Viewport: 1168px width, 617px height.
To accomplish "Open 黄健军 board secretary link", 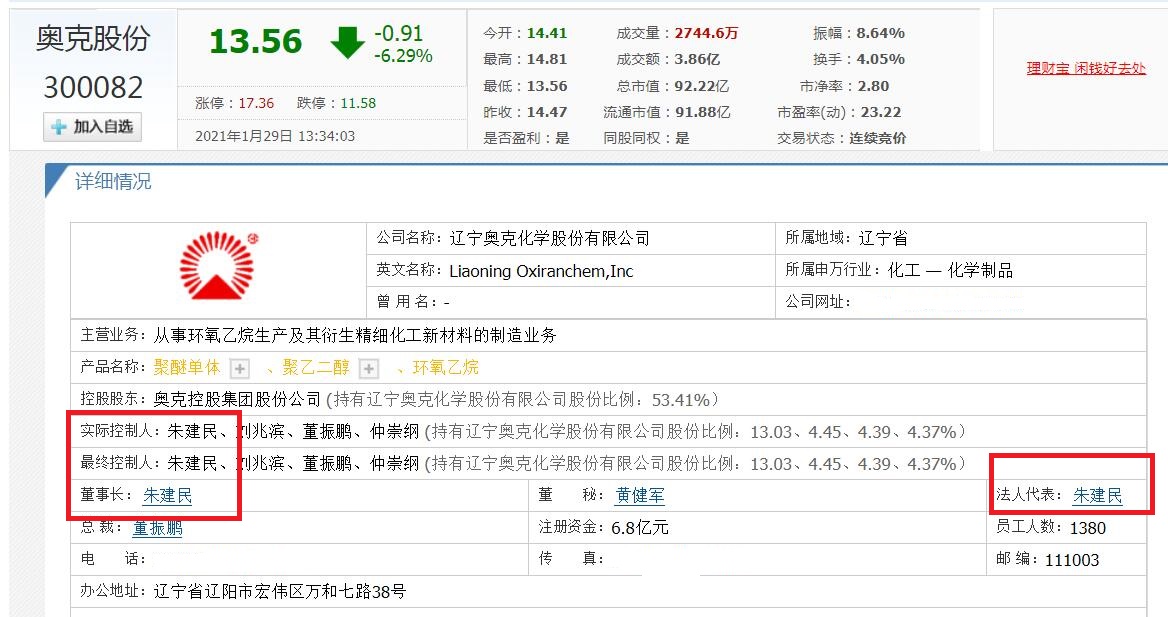I will click(x=640, y=496).
